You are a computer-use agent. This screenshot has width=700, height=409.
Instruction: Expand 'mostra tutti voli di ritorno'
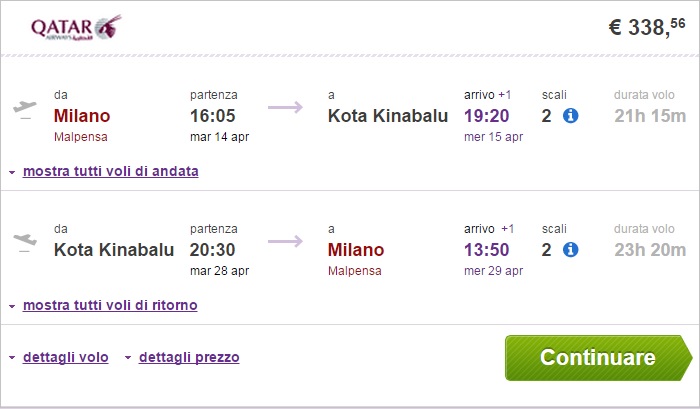coord(110,305)
